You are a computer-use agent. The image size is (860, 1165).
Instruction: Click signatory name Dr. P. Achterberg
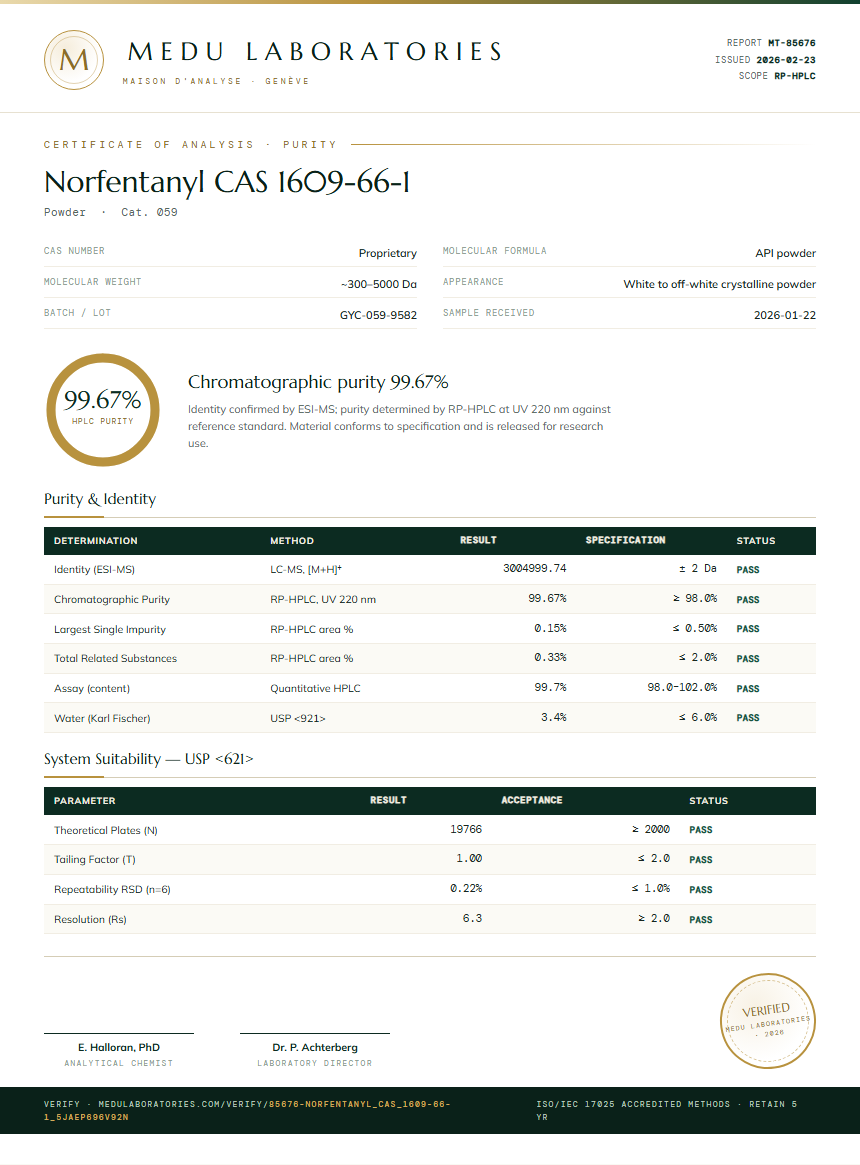click(x=315, y=1048)
